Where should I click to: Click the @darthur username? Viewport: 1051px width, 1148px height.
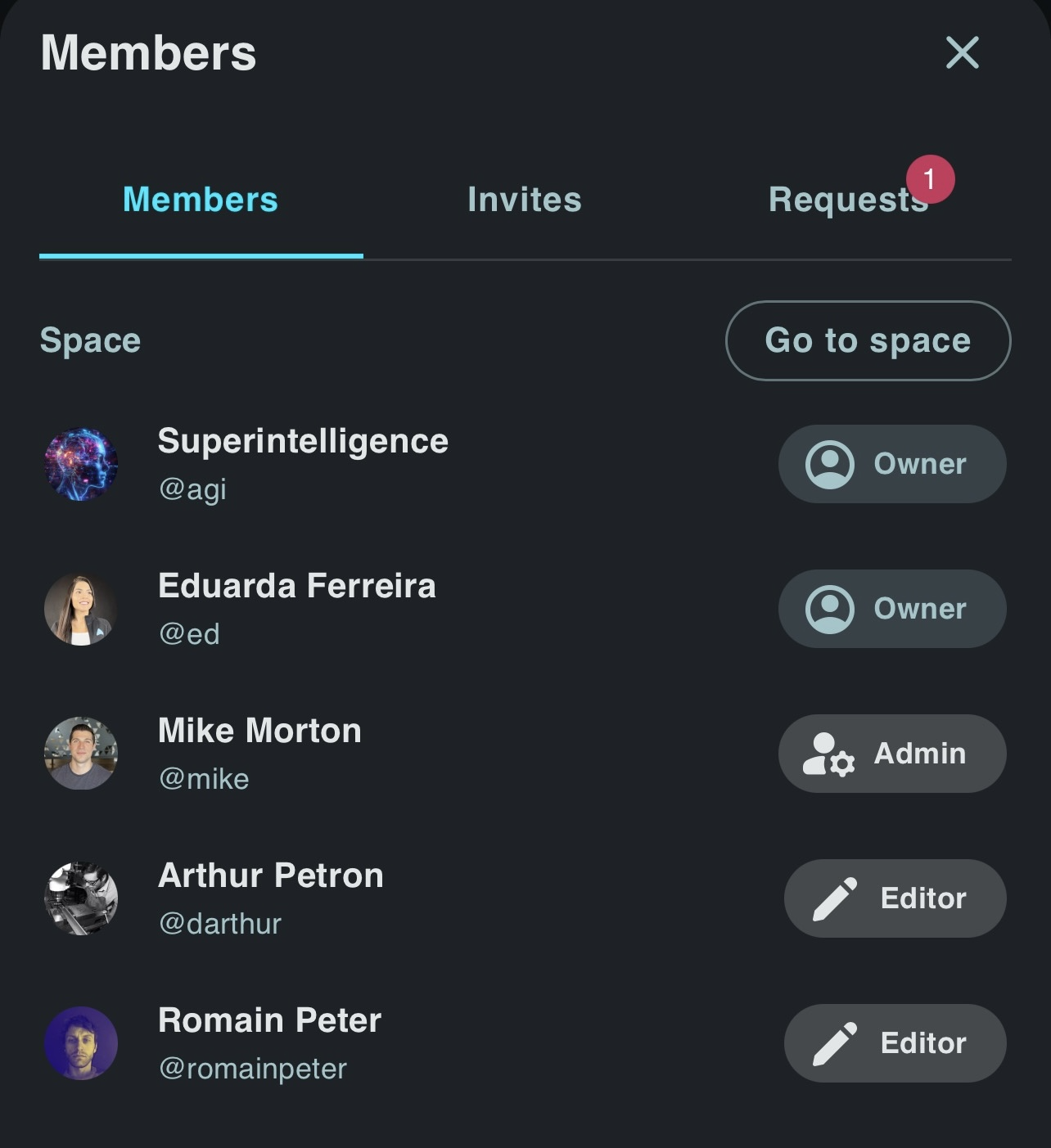pos(219,924)
